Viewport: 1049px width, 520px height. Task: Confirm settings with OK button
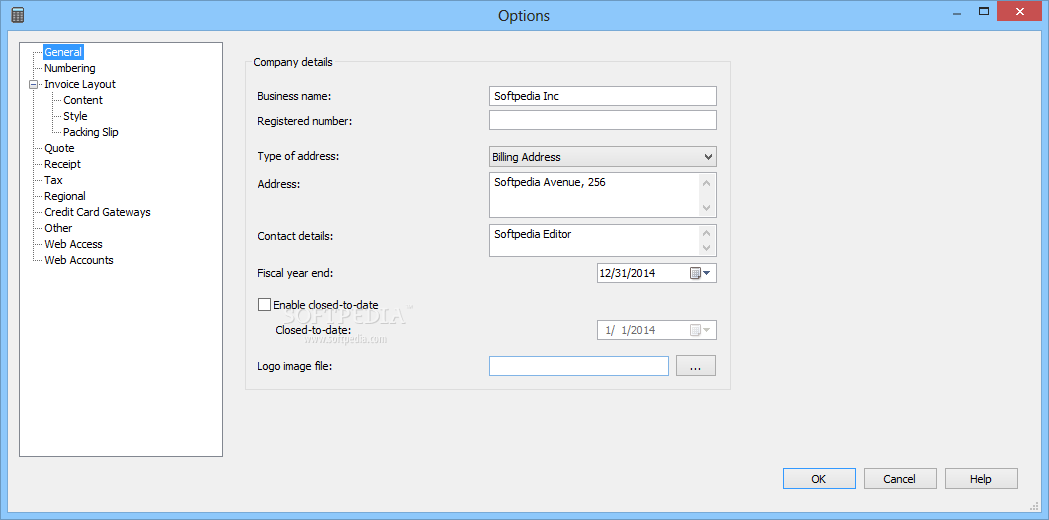819,479
